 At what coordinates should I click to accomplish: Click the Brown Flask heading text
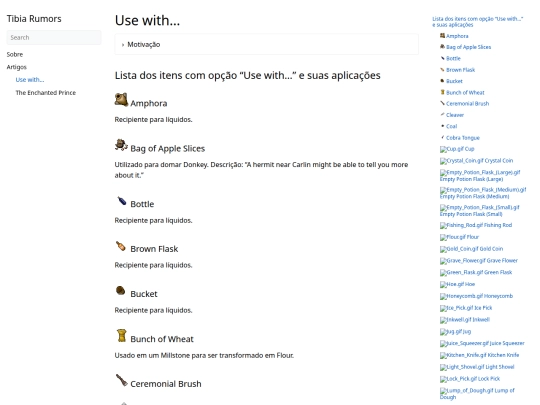(x=154, y=249)
